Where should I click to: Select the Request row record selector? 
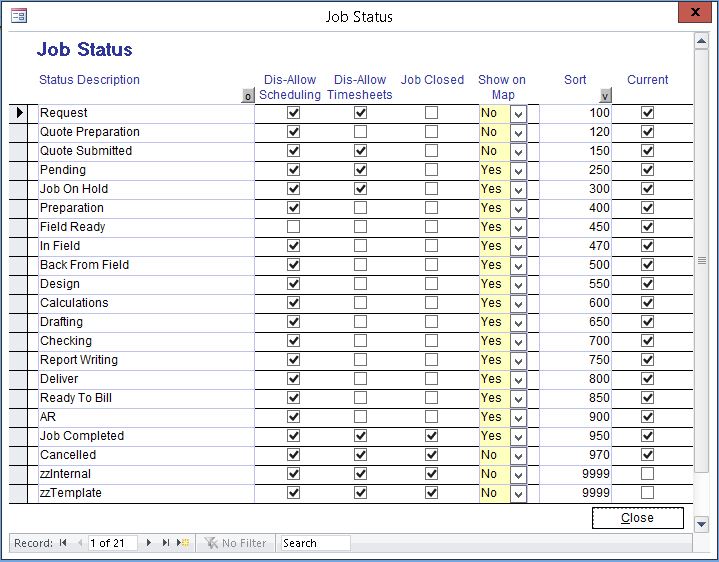[20, 113]
